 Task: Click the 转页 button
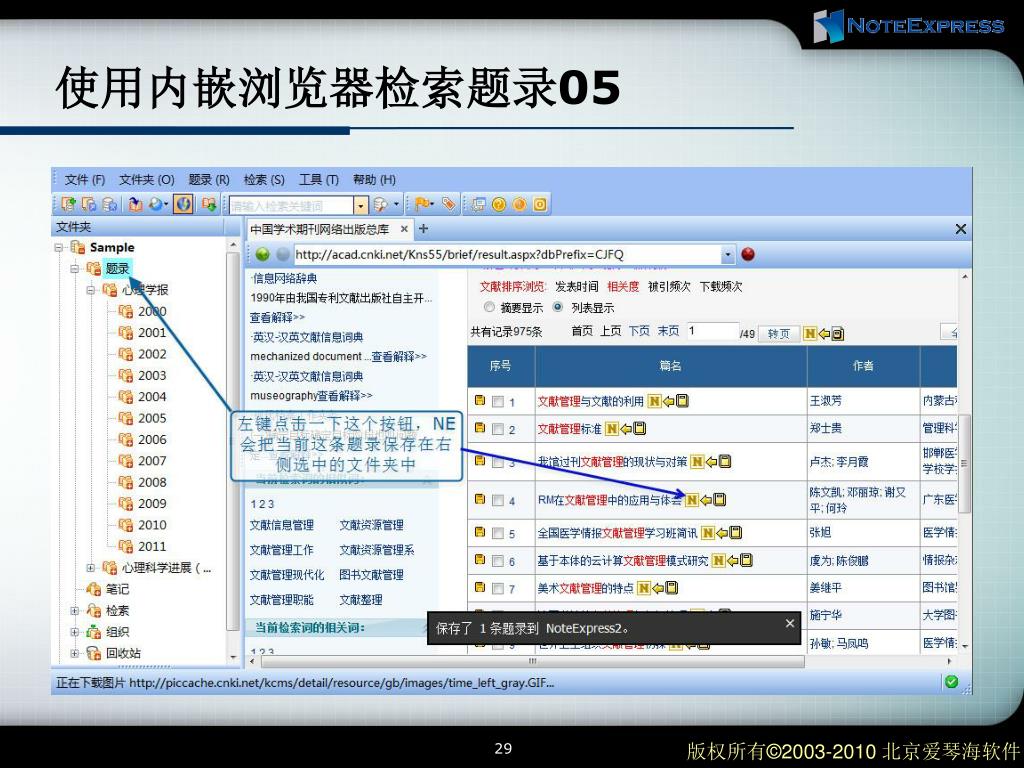click(778, 334)
